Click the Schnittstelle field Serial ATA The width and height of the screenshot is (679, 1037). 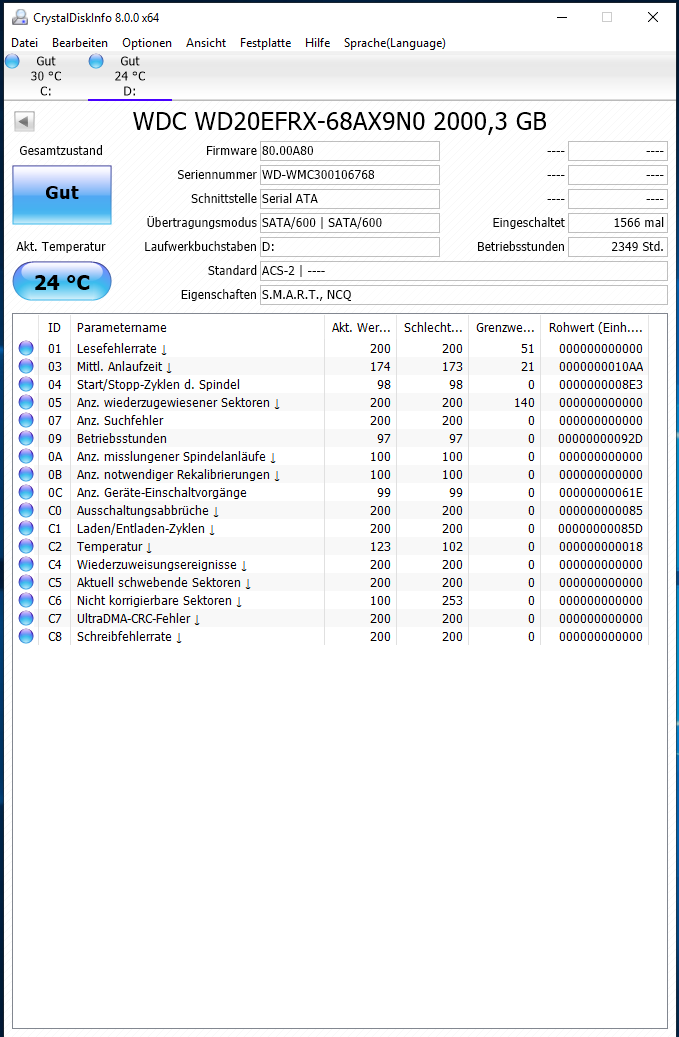pyautogui.click(x=350, y=198)
